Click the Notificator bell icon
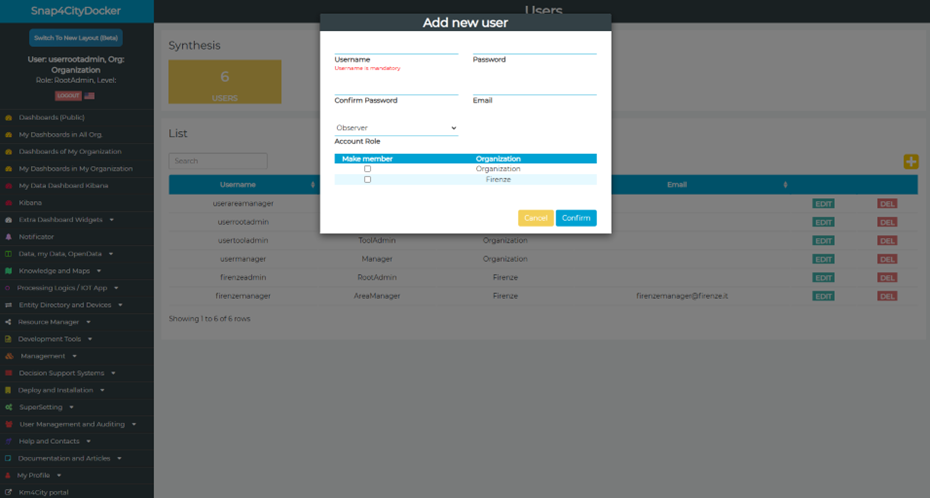Viewport: 930px width, 498px height. click(9, 237)
